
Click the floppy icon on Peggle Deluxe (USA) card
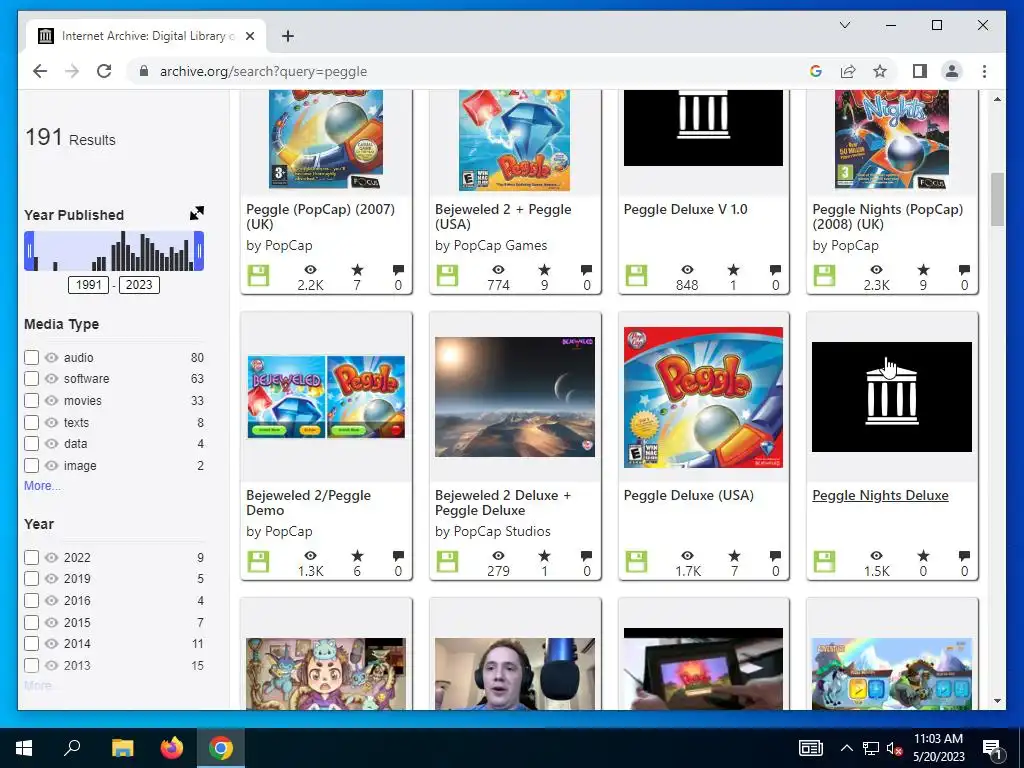636,561
